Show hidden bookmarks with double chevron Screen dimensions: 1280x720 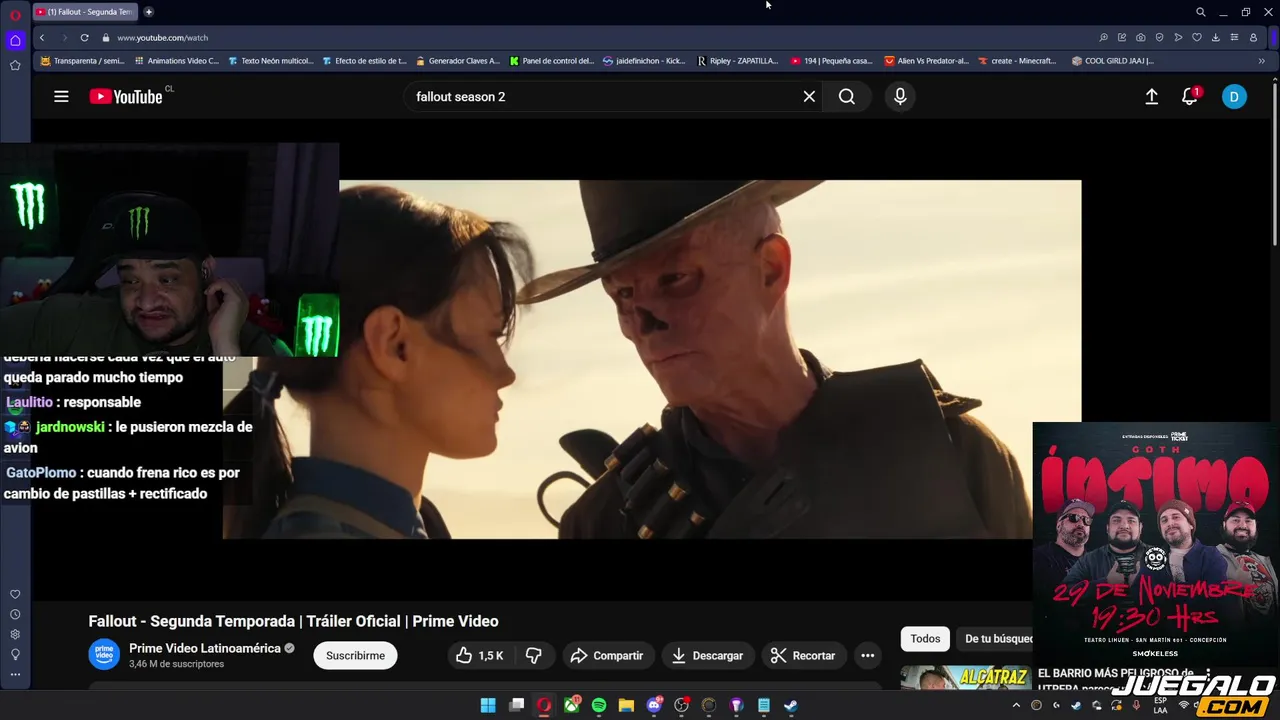pos(1261,61)
